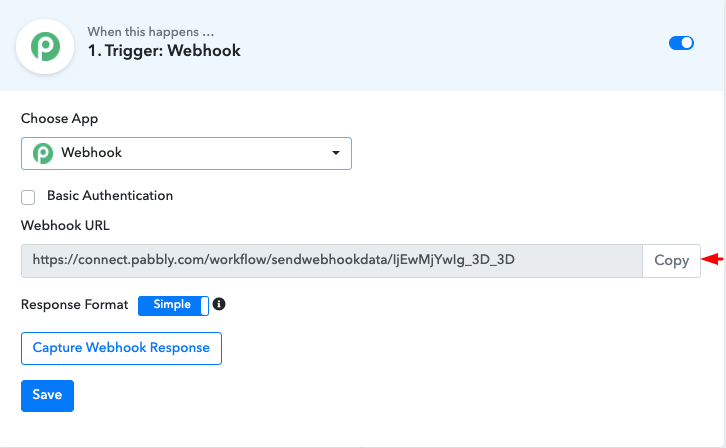Click Capture Webhook Response button
Image resolution: width=726 pixels, height=448 pixels.
[121, 348]
